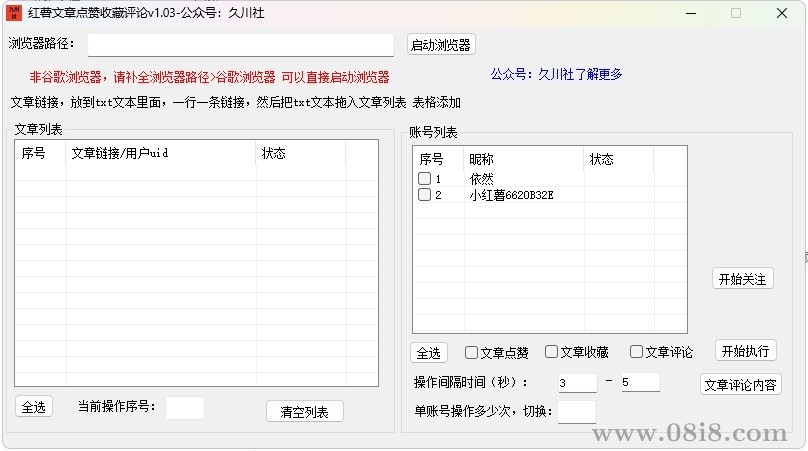
Task: Tick the checkbox for 小红薯6620B32E account
Action: click(x=425, y=195)
